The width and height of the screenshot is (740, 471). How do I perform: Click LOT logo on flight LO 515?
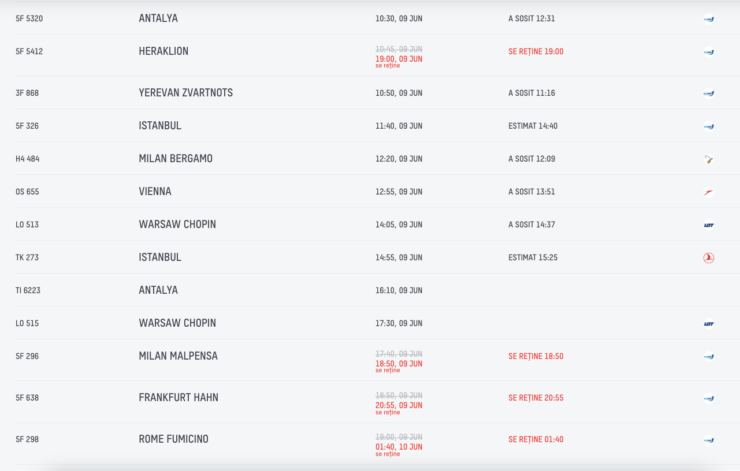coord(708,324)
